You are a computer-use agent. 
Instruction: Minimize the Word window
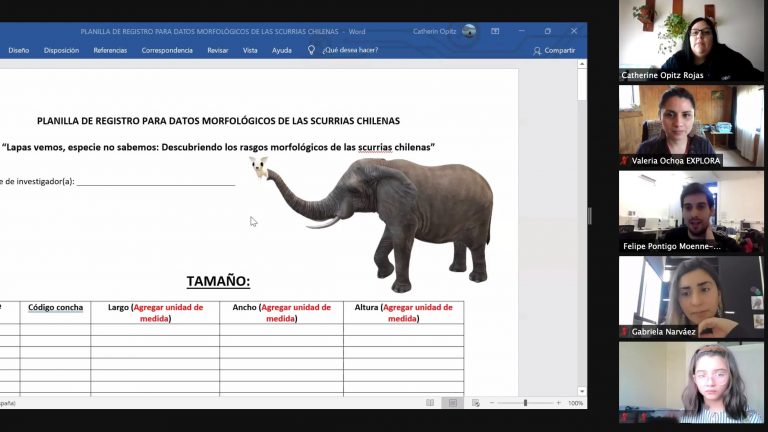[522, 31]
